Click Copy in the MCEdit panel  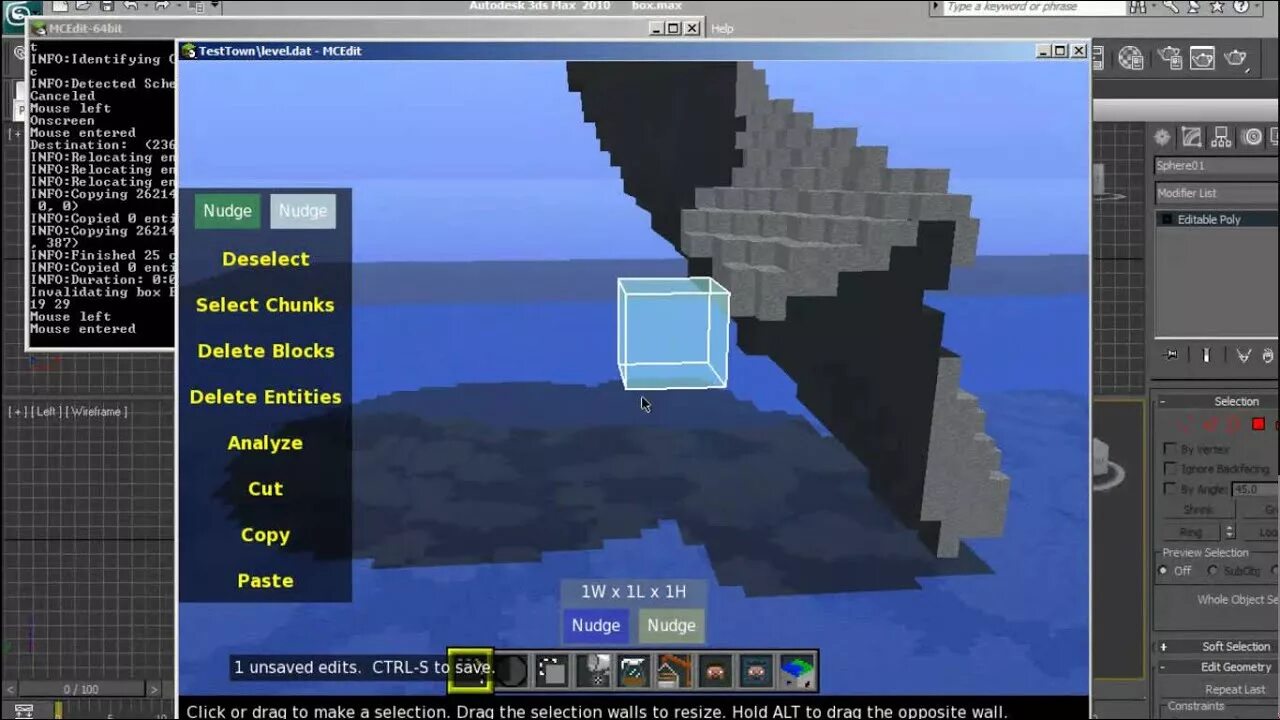265,535
